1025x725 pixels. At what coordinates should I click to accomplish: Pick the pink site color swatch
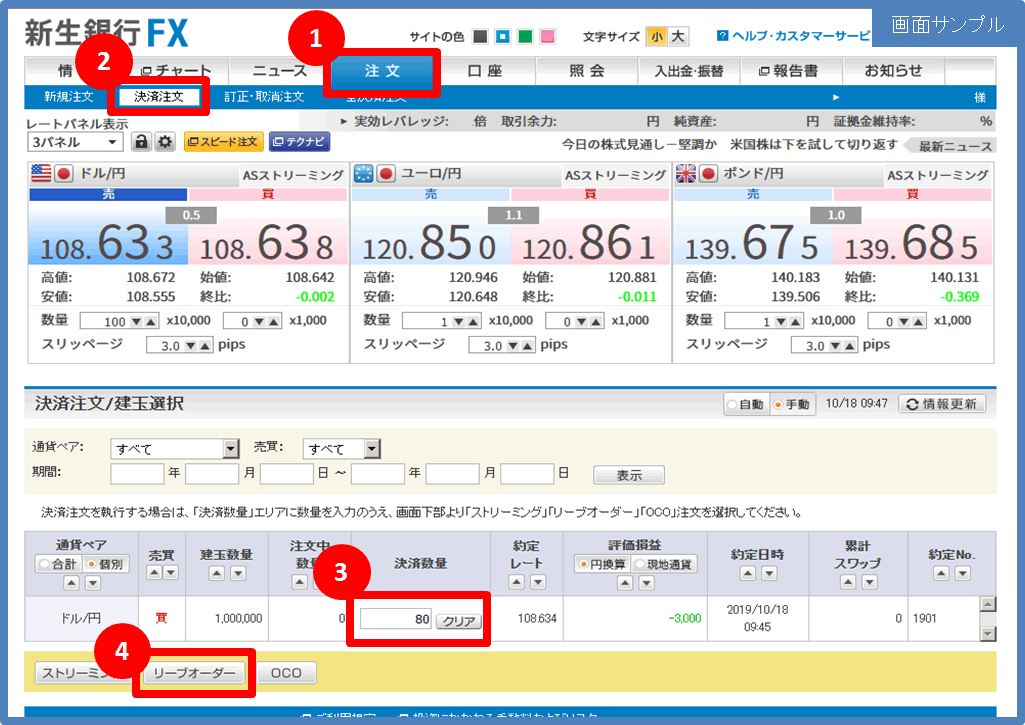547,37
